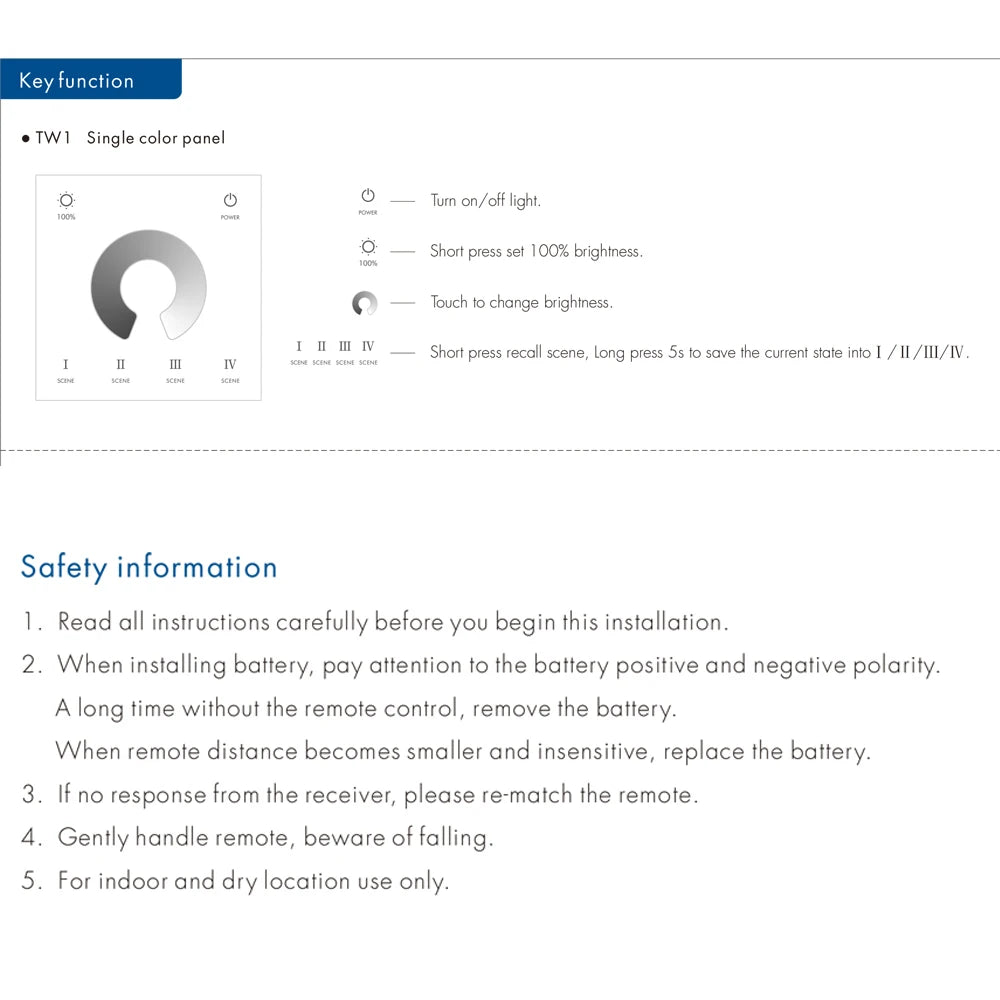
Task: Click the 'Short press recall scene' description
Action: pyautogui.click(x=700, y=352)
